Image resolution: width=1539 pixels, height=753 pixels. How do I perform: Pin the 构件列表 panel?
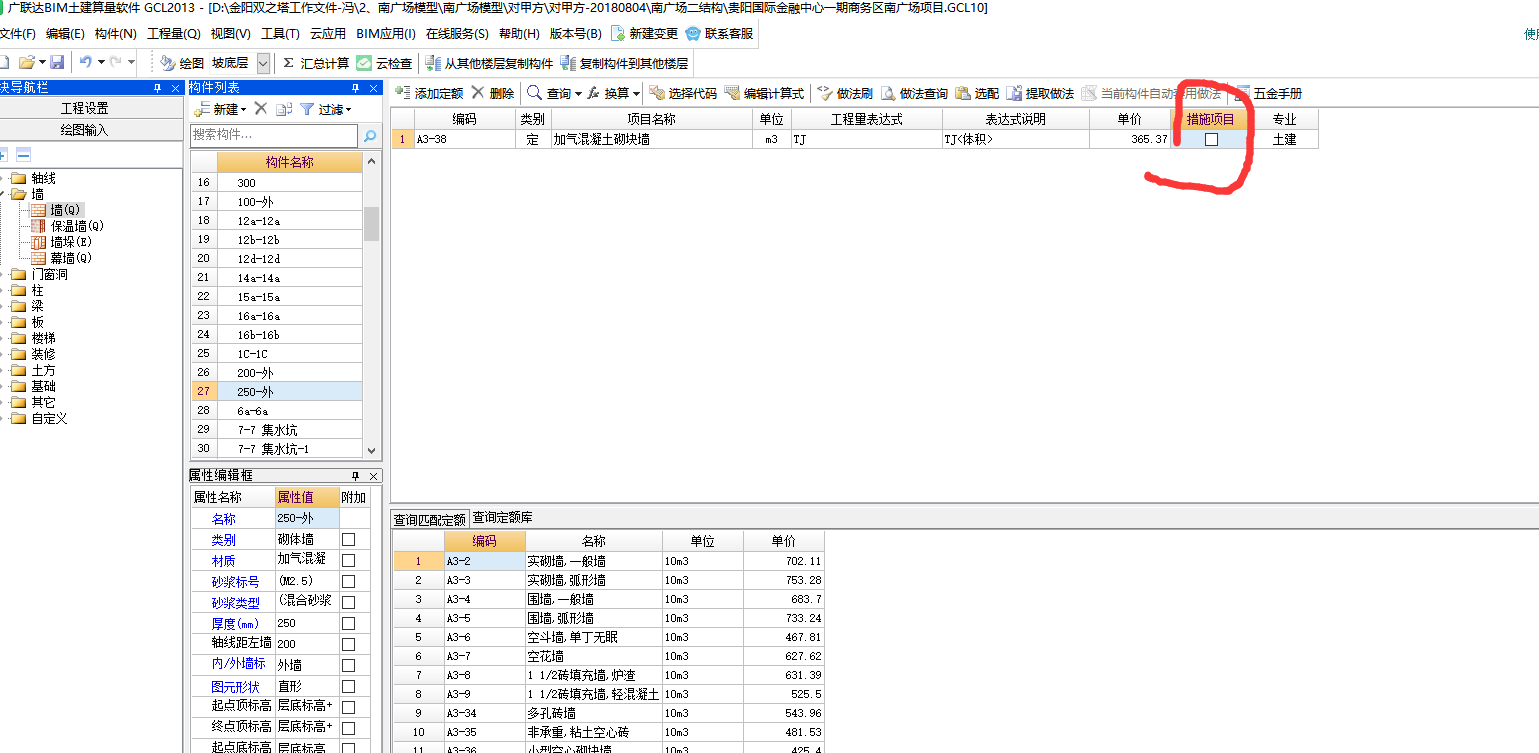coord(356,88)
